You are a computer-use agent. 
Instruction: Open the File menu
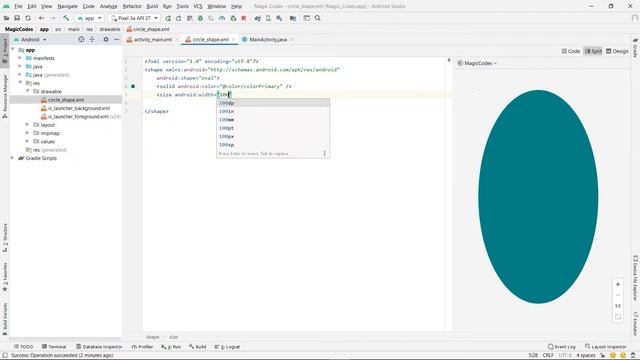[18, 6]
